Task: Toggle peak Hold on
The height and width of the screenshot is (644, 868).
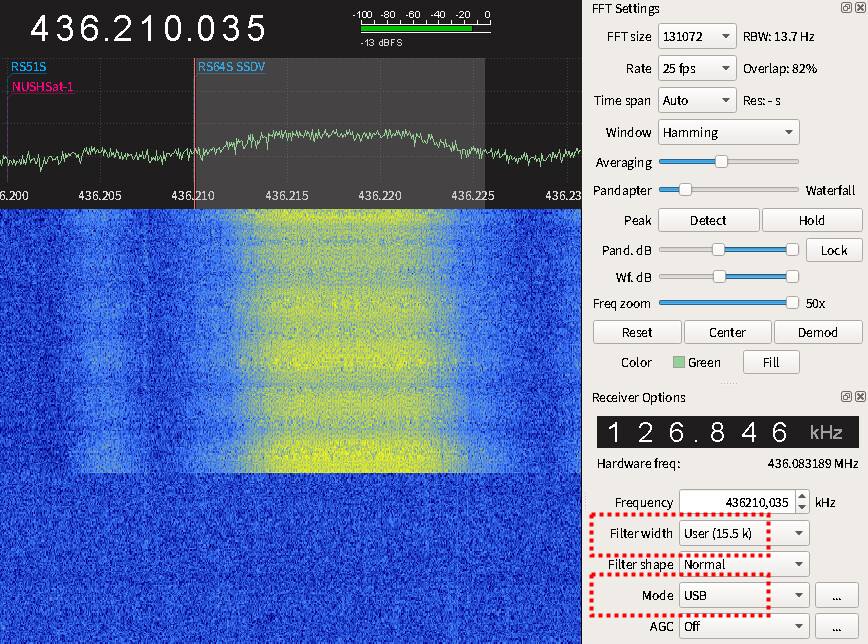Action: 811,220
